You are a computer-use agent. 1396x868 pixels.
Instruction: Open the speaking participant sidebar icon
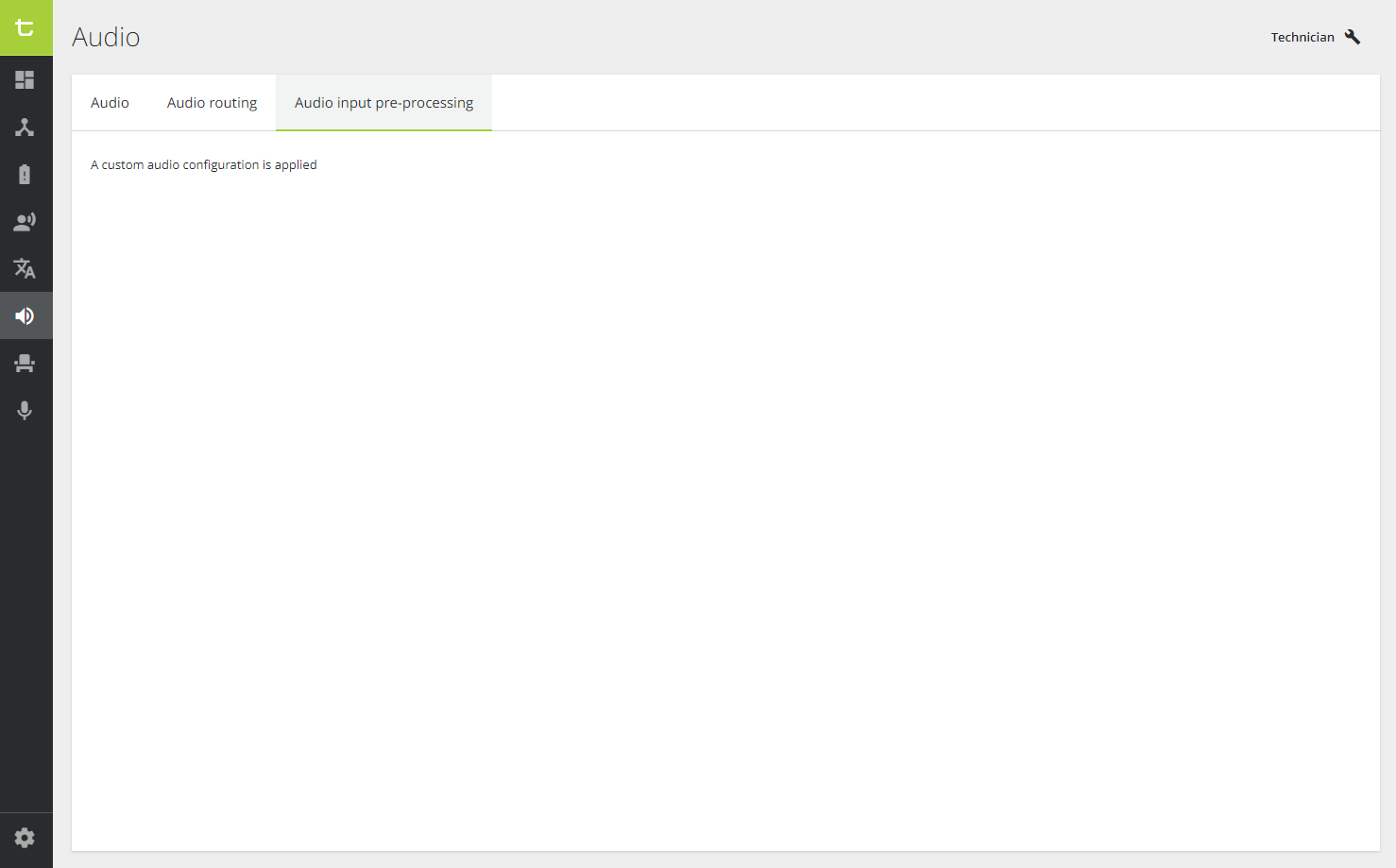tap(26, 222)
